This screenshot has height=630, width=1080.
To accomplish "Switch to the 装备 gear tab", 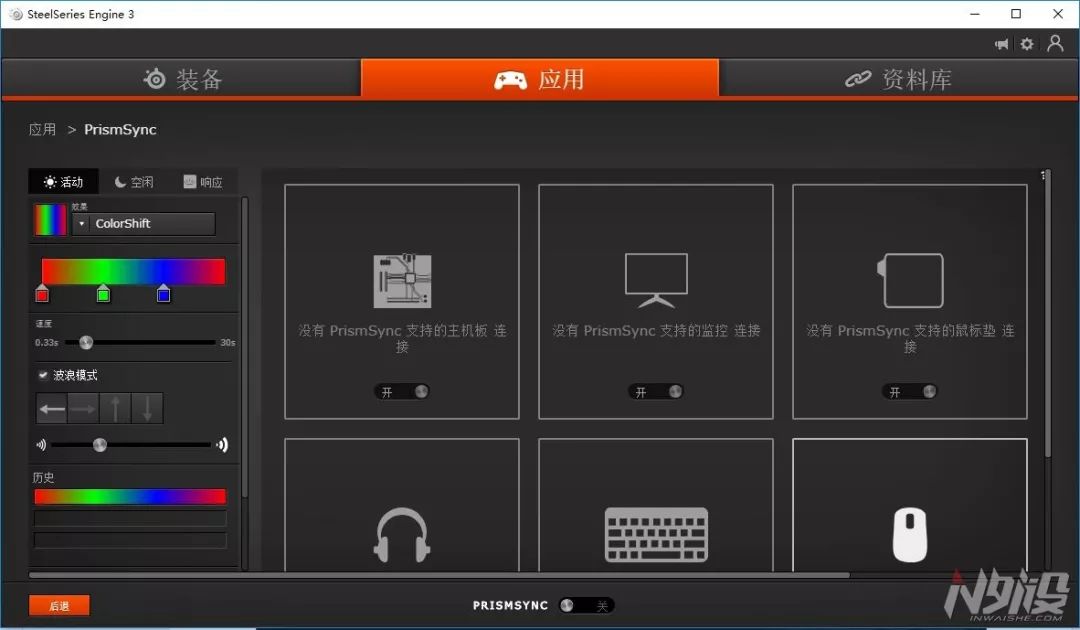I will click(x=181, y=80).
